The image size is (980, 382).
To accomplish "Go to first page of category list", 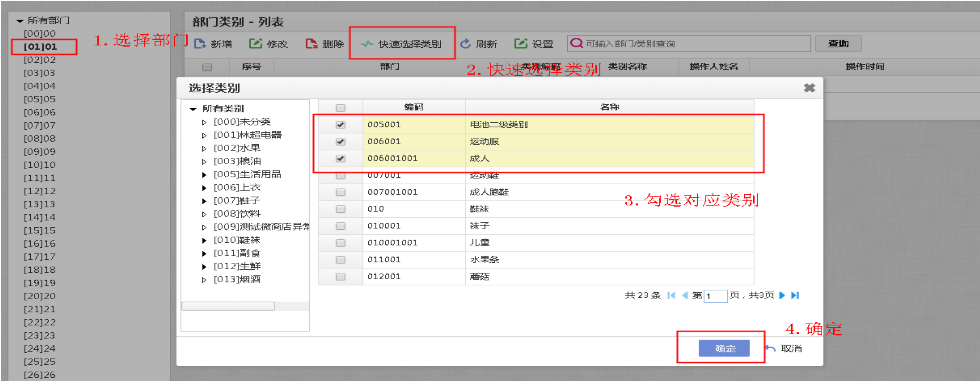I will (671, 295).
